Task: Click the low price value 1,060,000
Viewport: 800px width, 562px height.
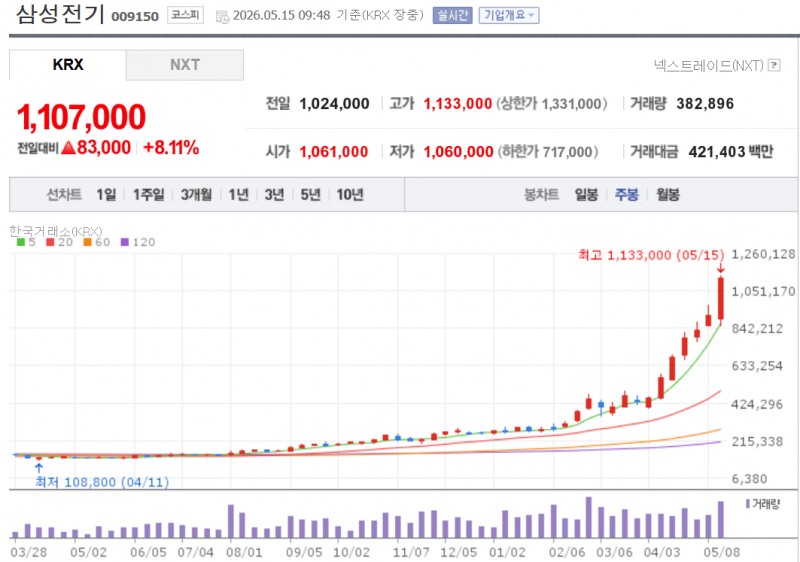Action: (458, 152)
